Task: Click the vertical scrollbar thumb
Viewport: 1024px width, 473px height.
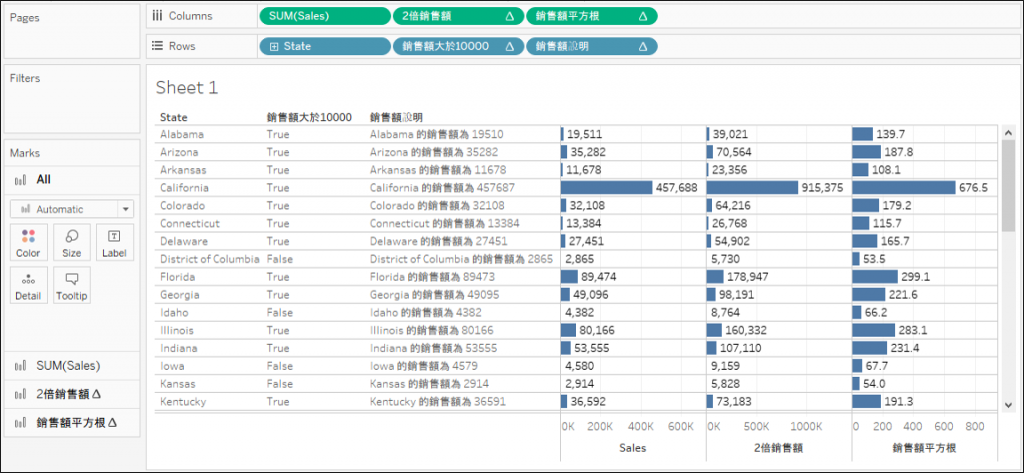Action: click(x=1008, y=185)
